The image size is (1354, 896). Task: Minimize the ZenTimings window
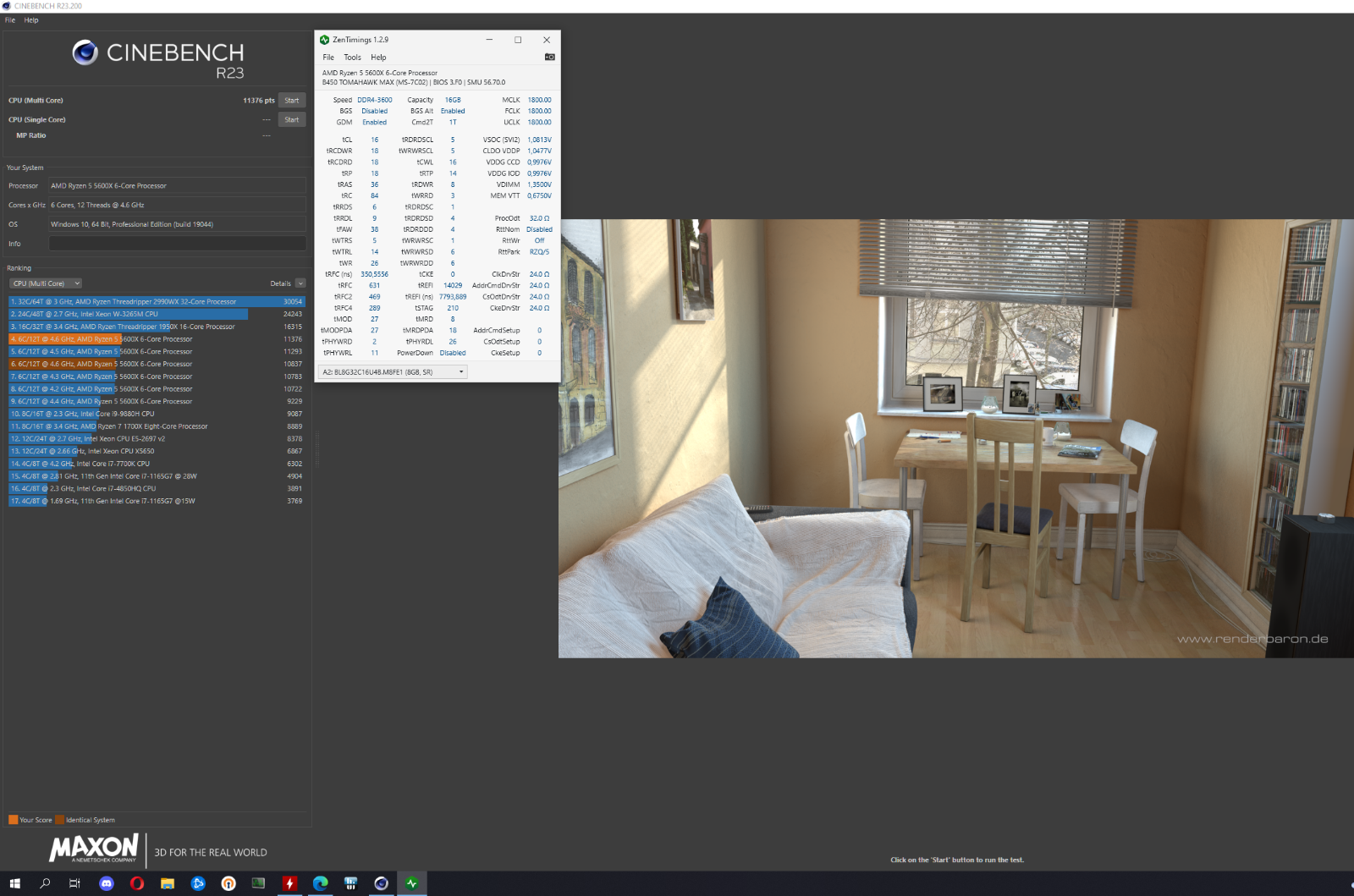click(x=489, y=40)
